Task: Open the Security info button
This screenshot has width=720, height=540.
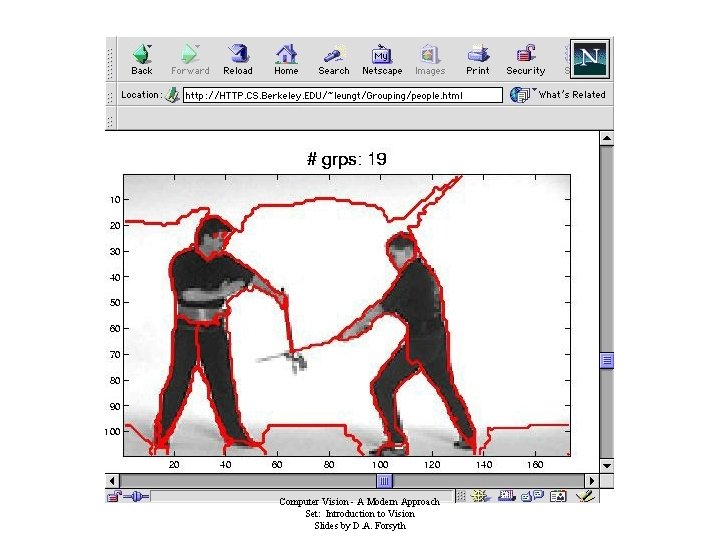Action: coord(526,60)
